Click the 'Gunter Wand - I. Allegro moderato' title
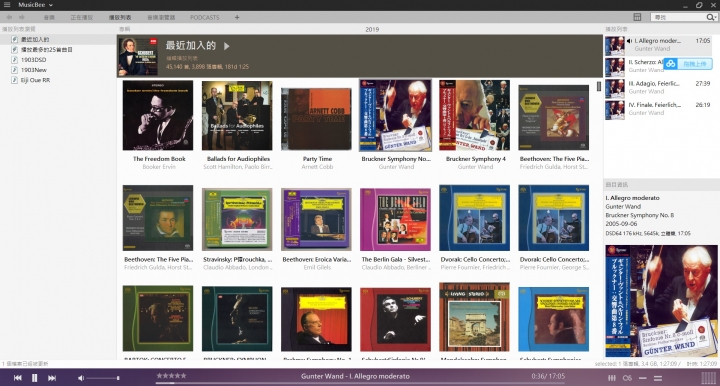Image resolution: width=720 pixels, height=386 pixels. click(x=355, y=376)
